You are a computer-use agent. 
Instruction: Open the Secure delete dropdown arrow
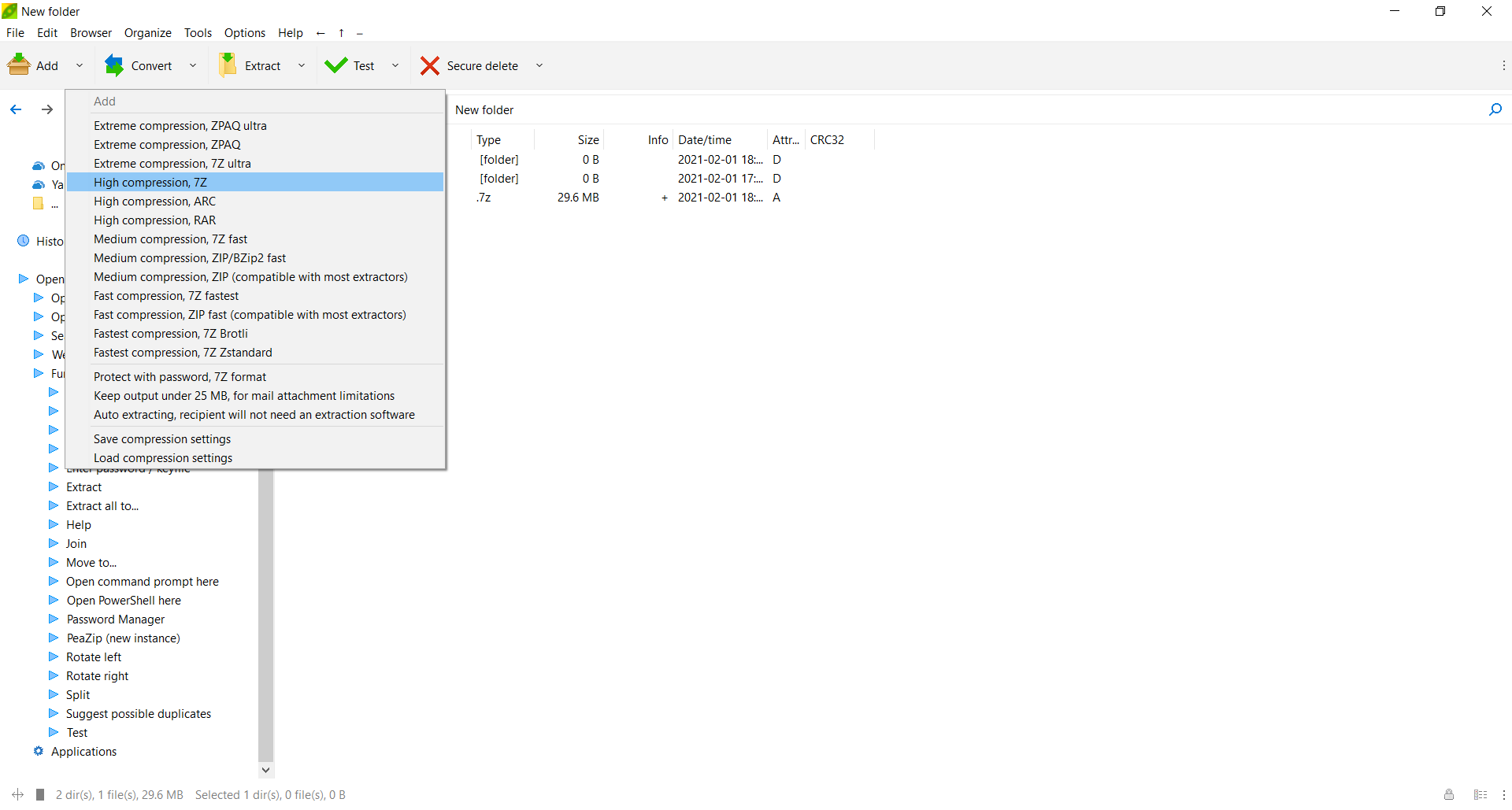pyautogui.click(x=539, y=65)
